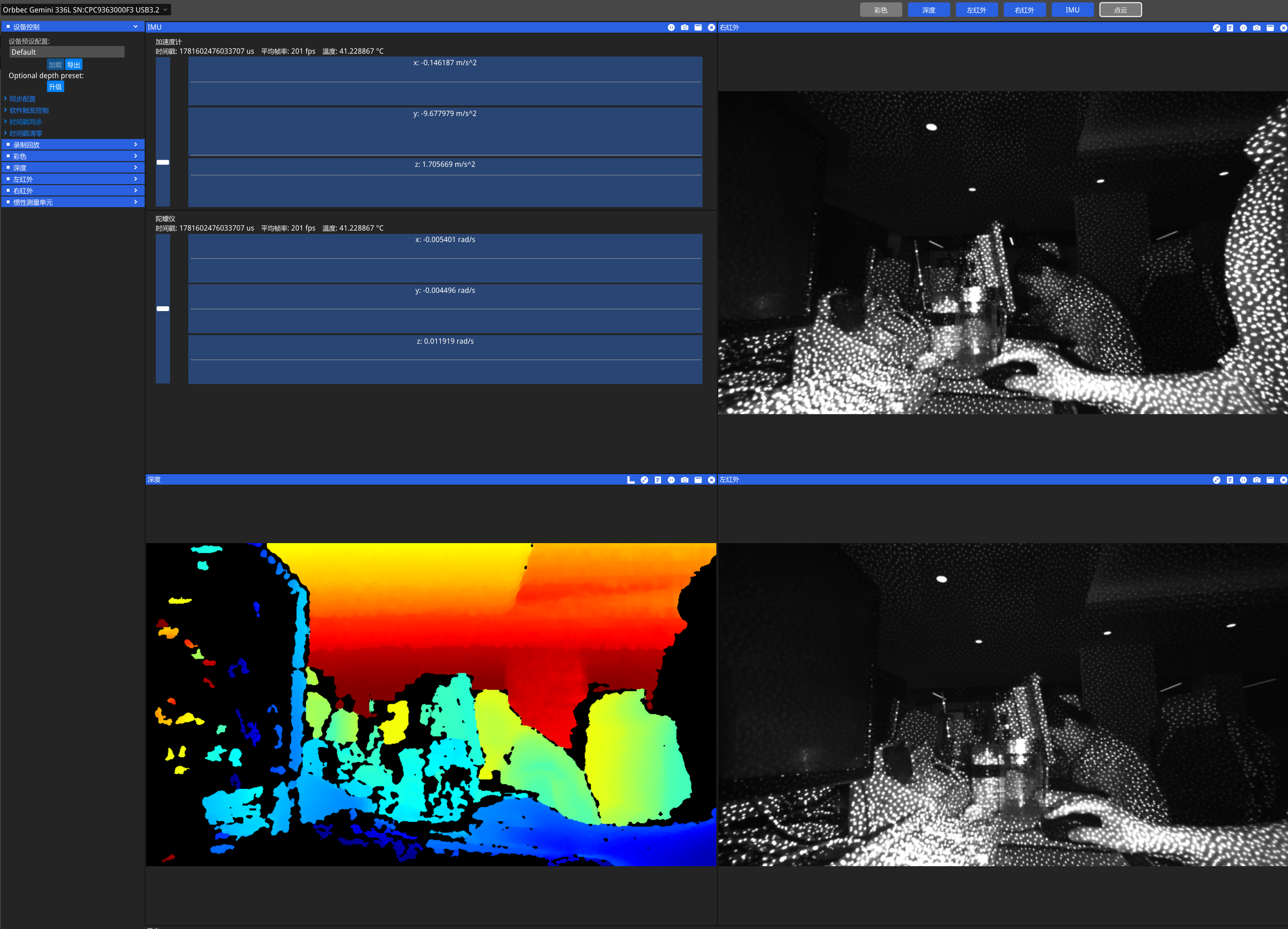Close the 左红外 panel
This screenshot has height=929, width=1288.
(x=1284, y=480)
